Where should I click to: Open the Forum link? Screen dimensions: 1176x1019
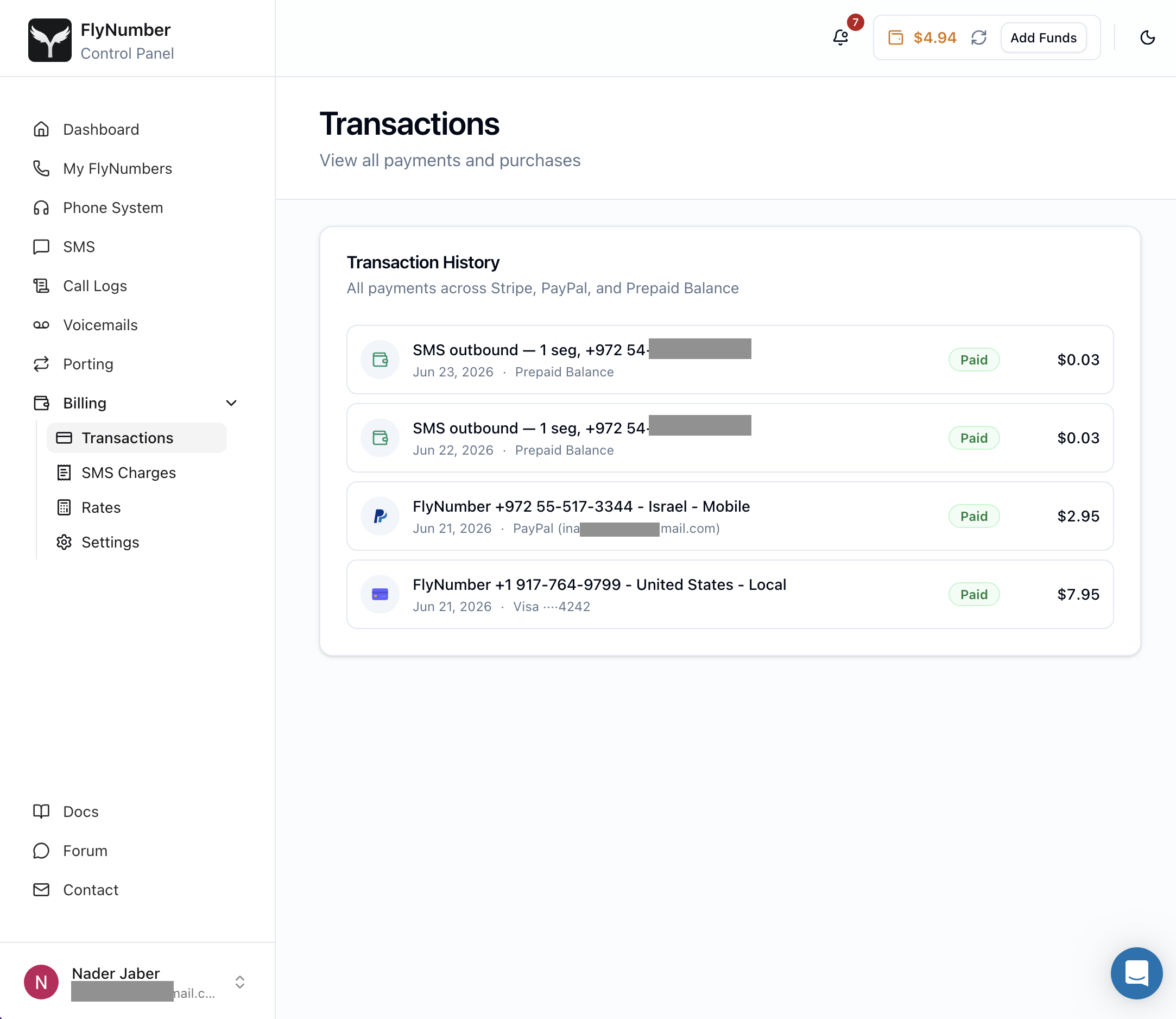pos(85,851)
